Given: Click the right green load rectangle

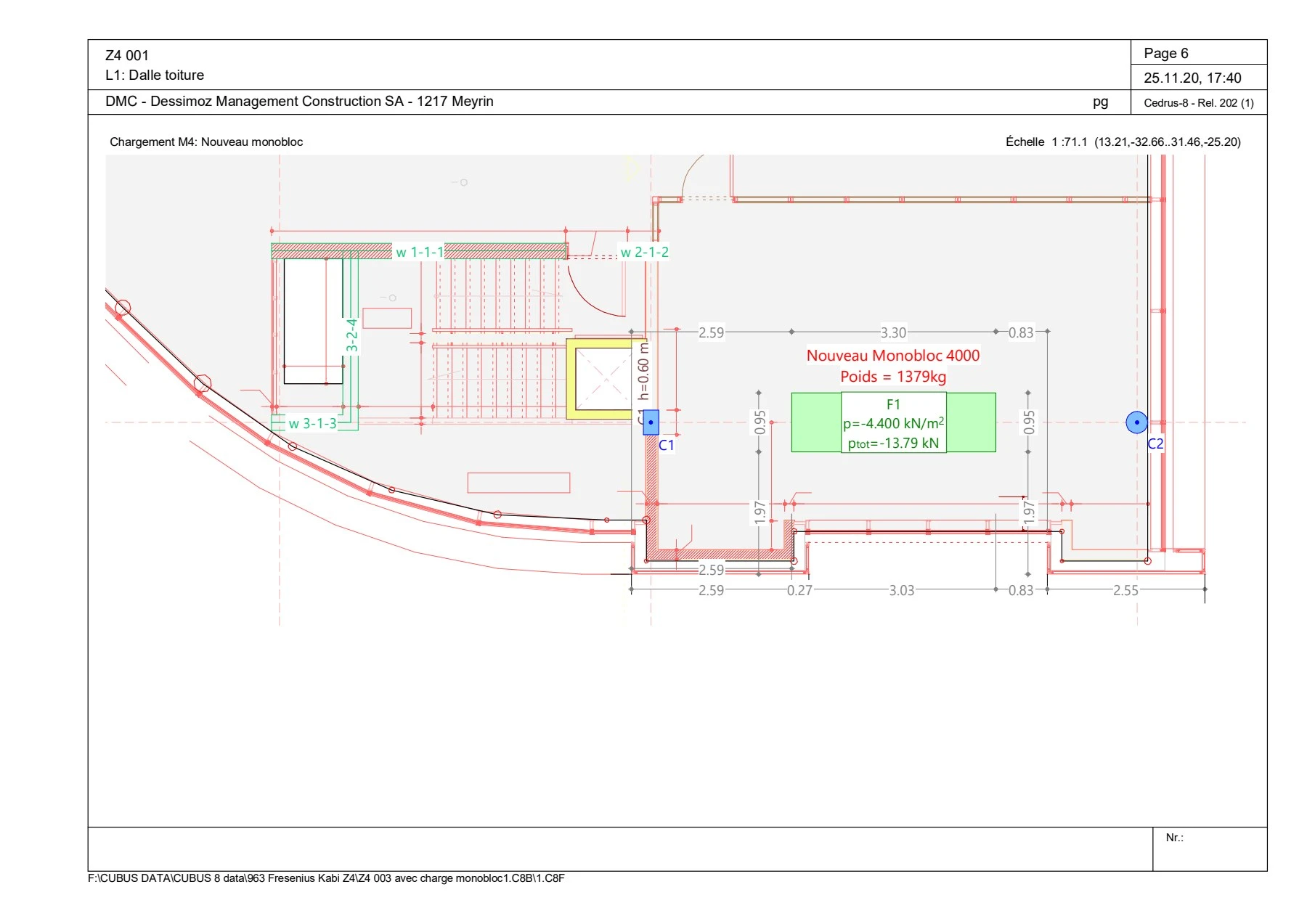Looking at the screenshot, I should 971,422.
